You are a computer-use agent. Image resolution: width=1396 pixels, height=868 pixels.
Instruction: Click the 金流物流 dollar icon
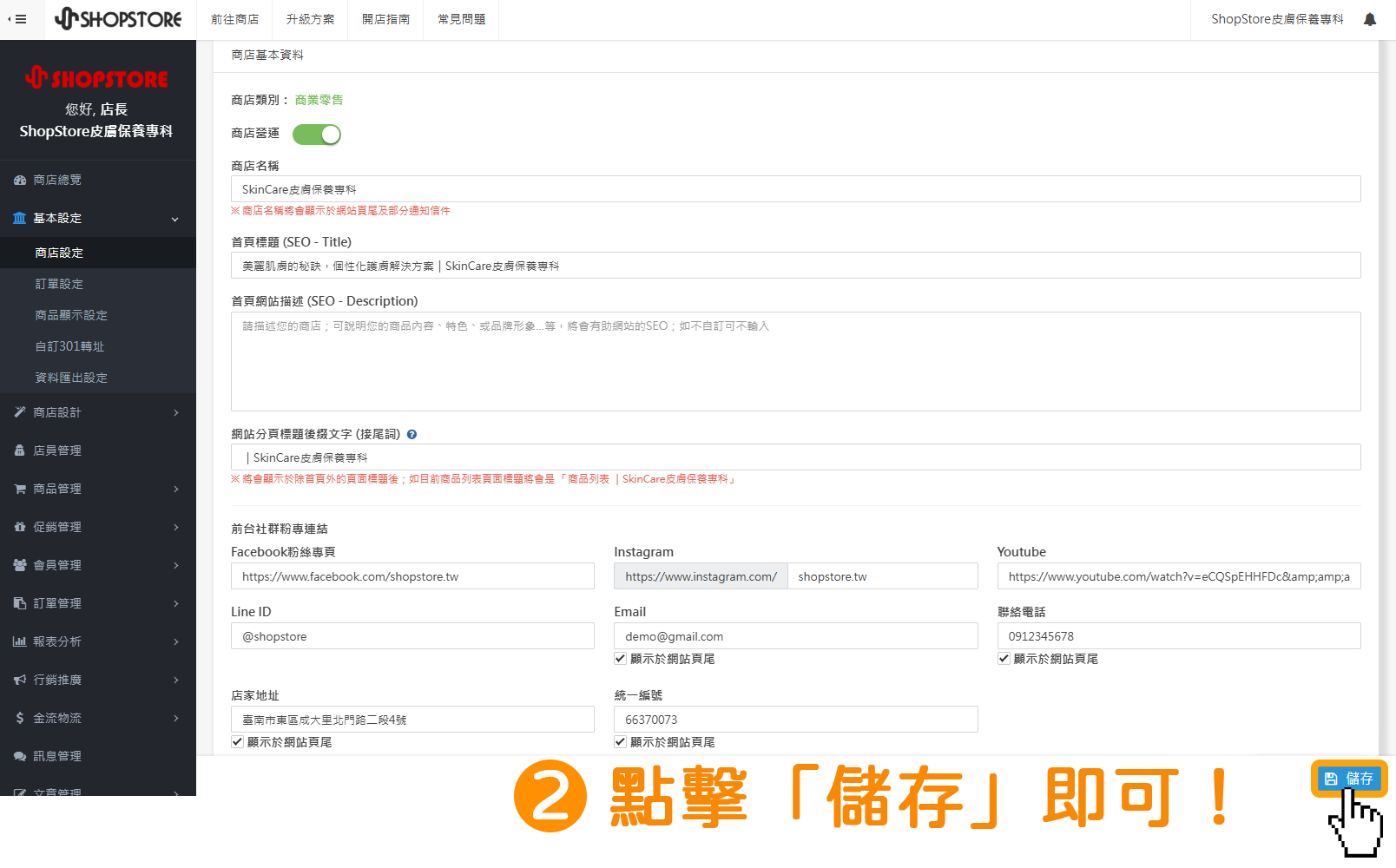coord(19,718)
